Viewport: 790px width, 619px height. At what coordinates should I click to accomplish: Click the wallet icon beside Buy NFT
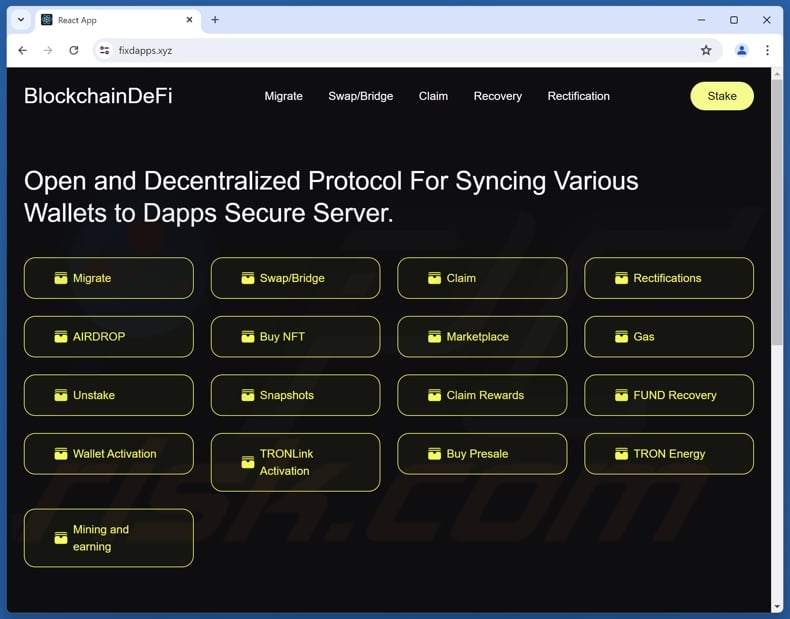(248, 336)
